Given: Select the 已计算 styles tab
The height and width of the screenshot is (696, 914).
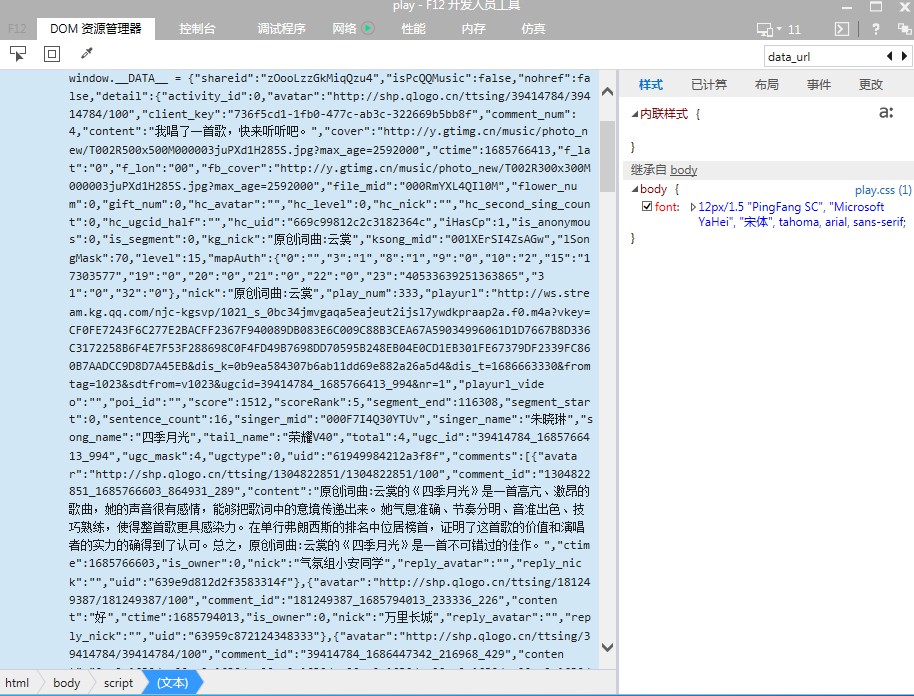Looking at the screenshot, I should pyautogui.click(x=709, y=85).
